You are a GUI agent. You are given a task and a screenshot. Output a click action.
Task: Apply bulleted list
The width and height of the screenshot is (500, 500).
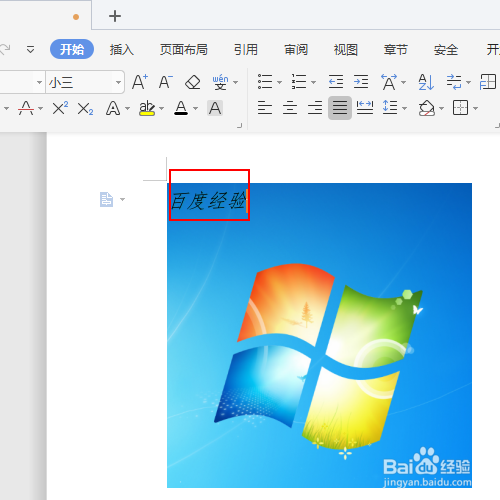point(265,82)
